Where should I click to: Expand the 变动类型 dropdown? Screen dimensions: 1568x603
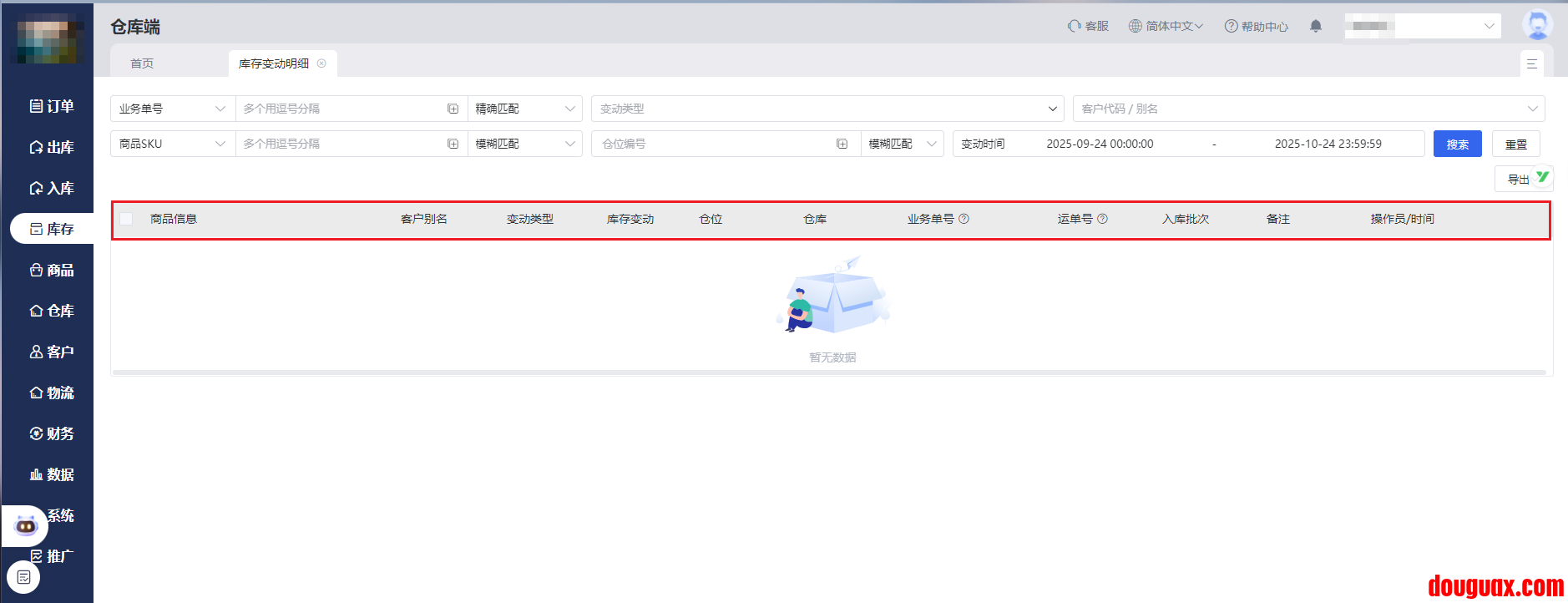pos(827,109)
